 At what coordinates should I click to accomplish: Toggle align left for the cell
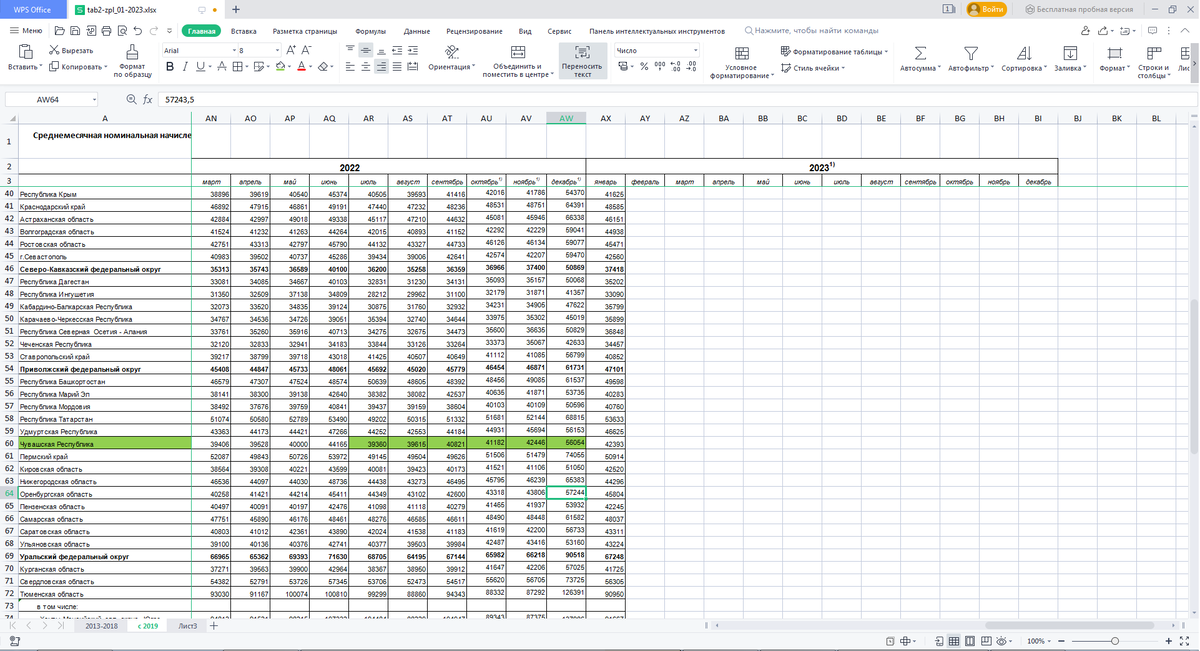click(350, 67)
